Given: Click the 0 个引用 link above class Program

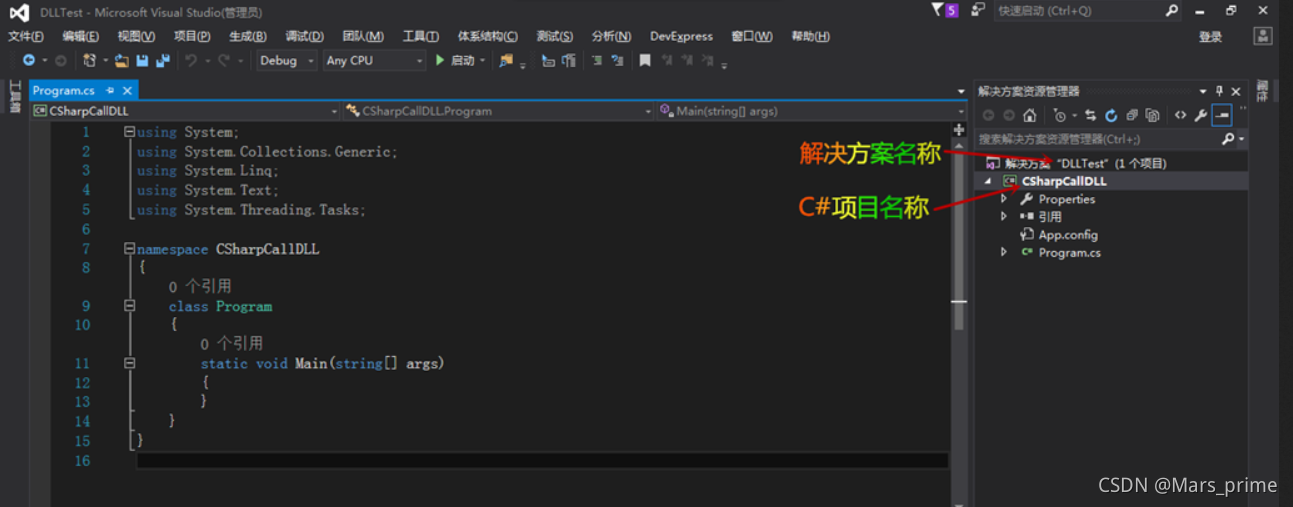Looking at the screenshot, I should pyautogui.click(x=199, y=287).
